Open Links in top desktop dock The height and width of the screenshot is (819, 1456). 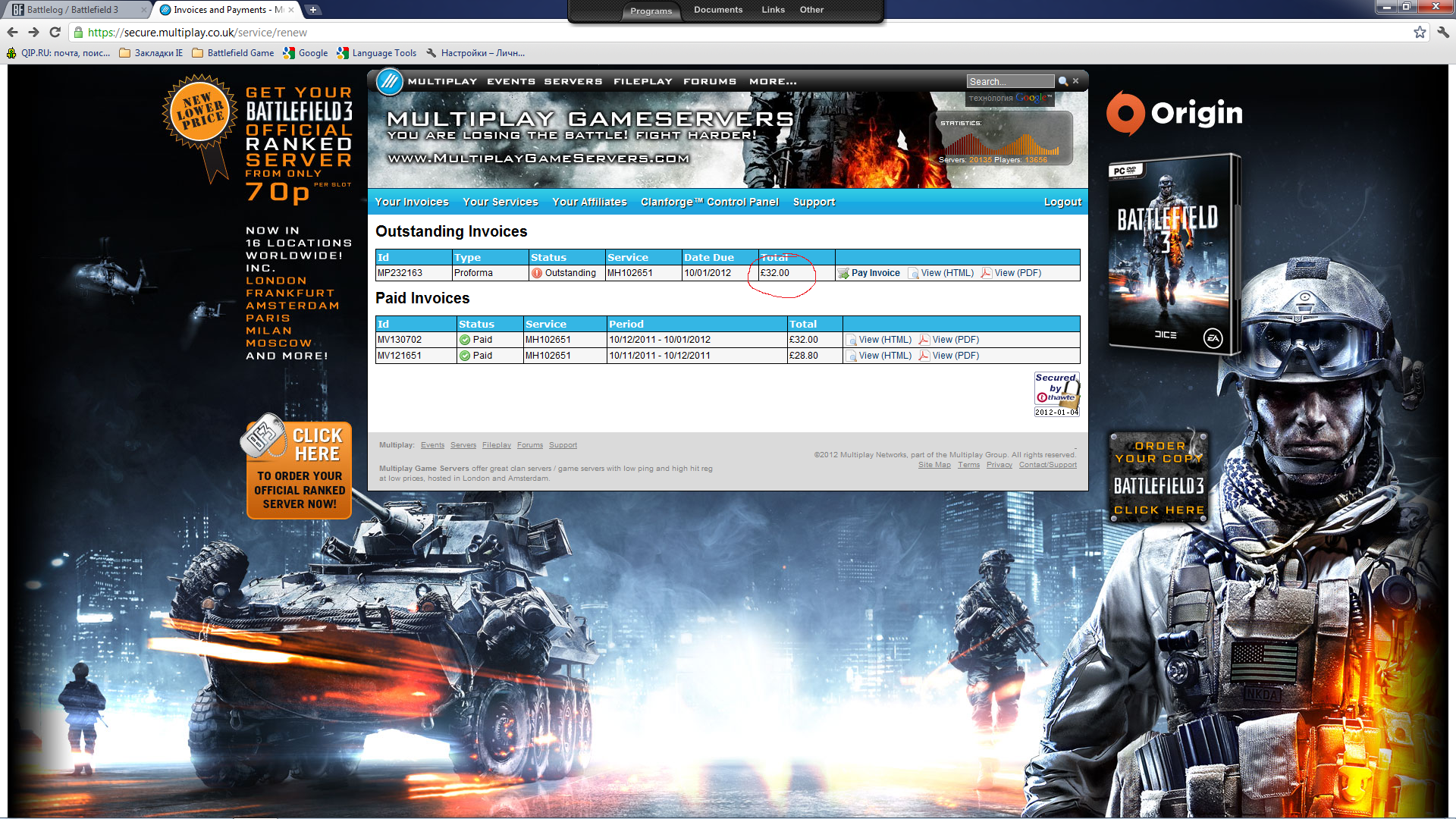click(x=773, y=10)
